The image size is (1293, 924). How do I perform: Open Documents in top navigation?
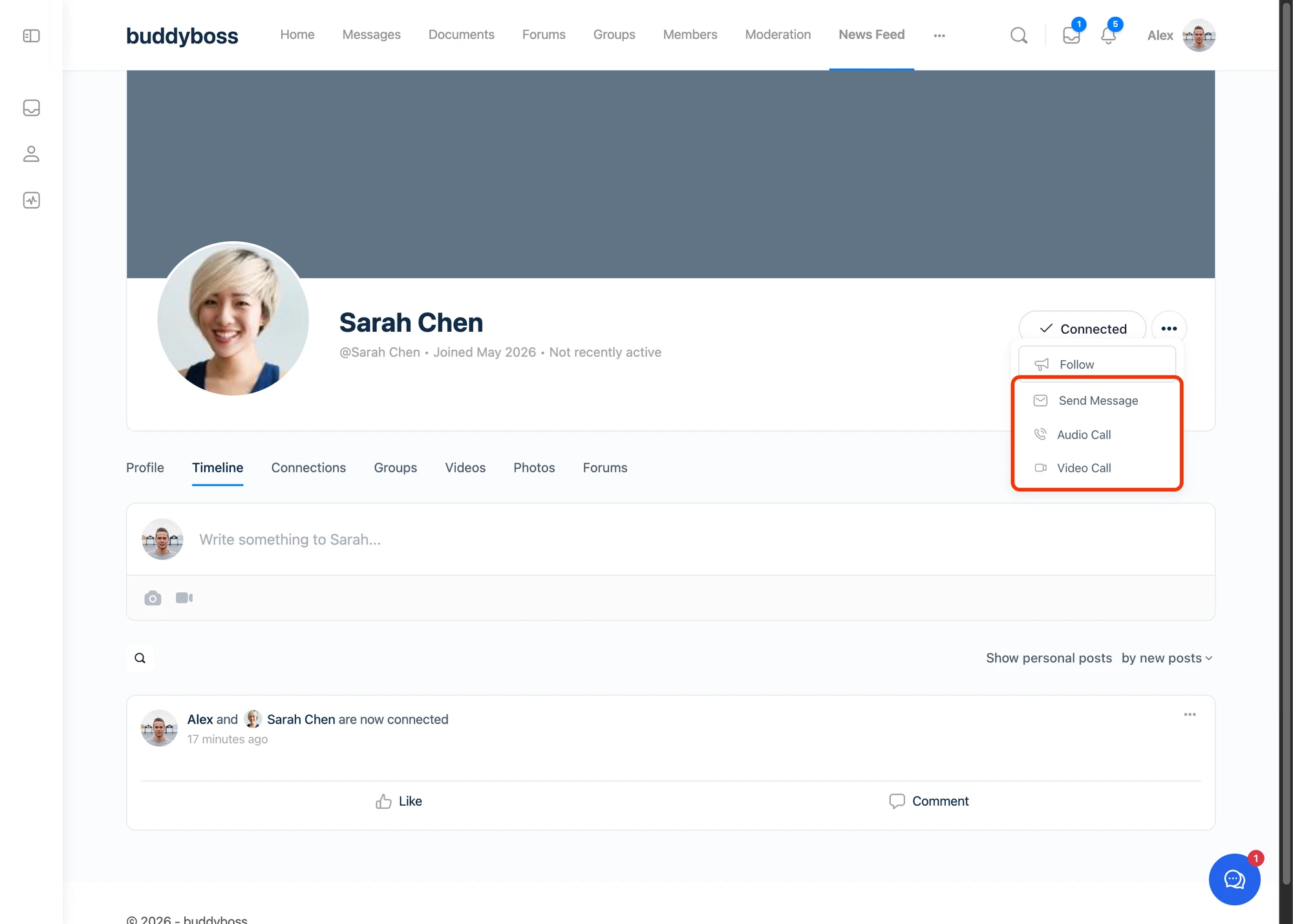pos(461,34)
